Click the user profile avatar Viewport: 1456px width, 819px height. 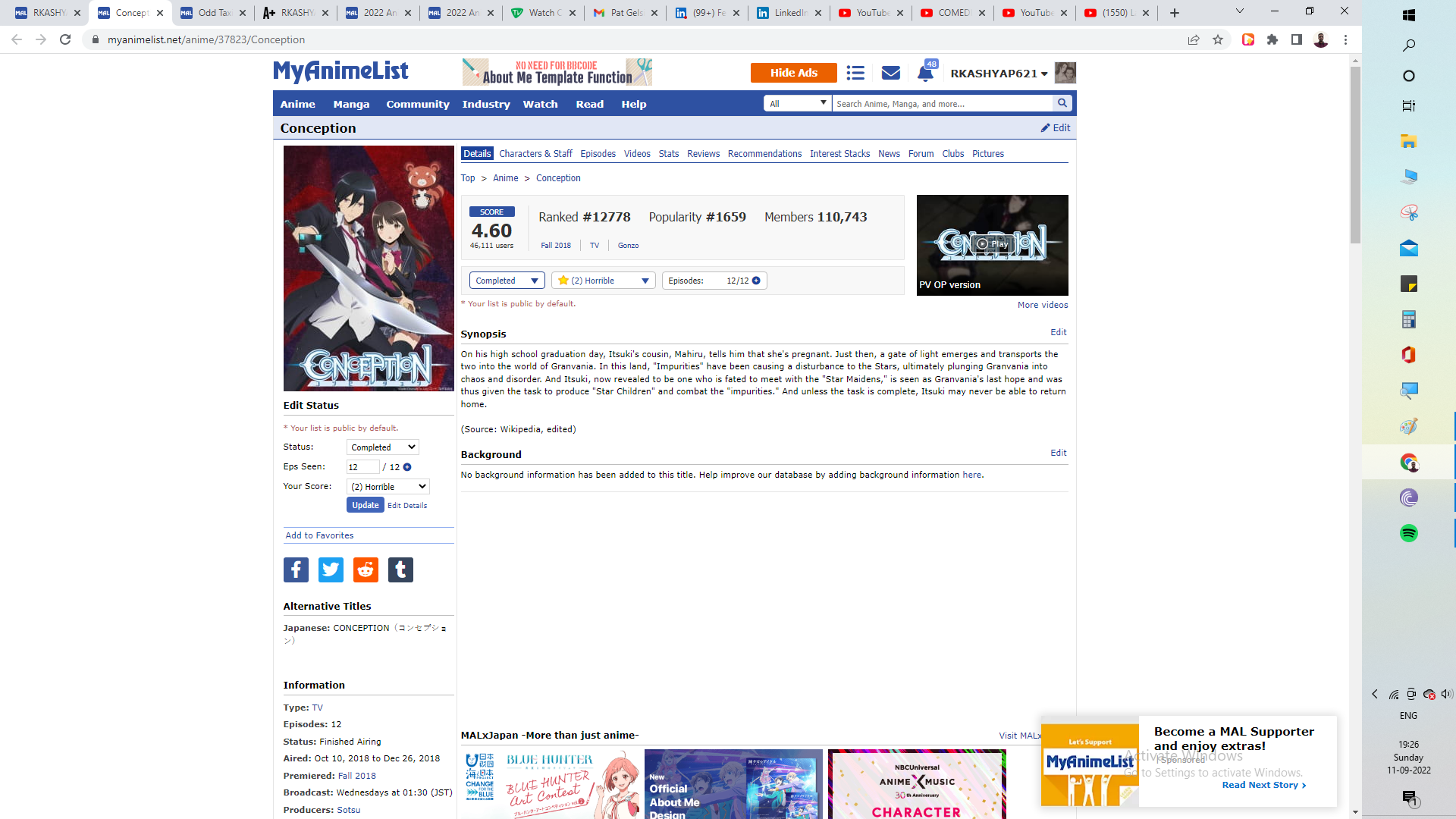1065,73
